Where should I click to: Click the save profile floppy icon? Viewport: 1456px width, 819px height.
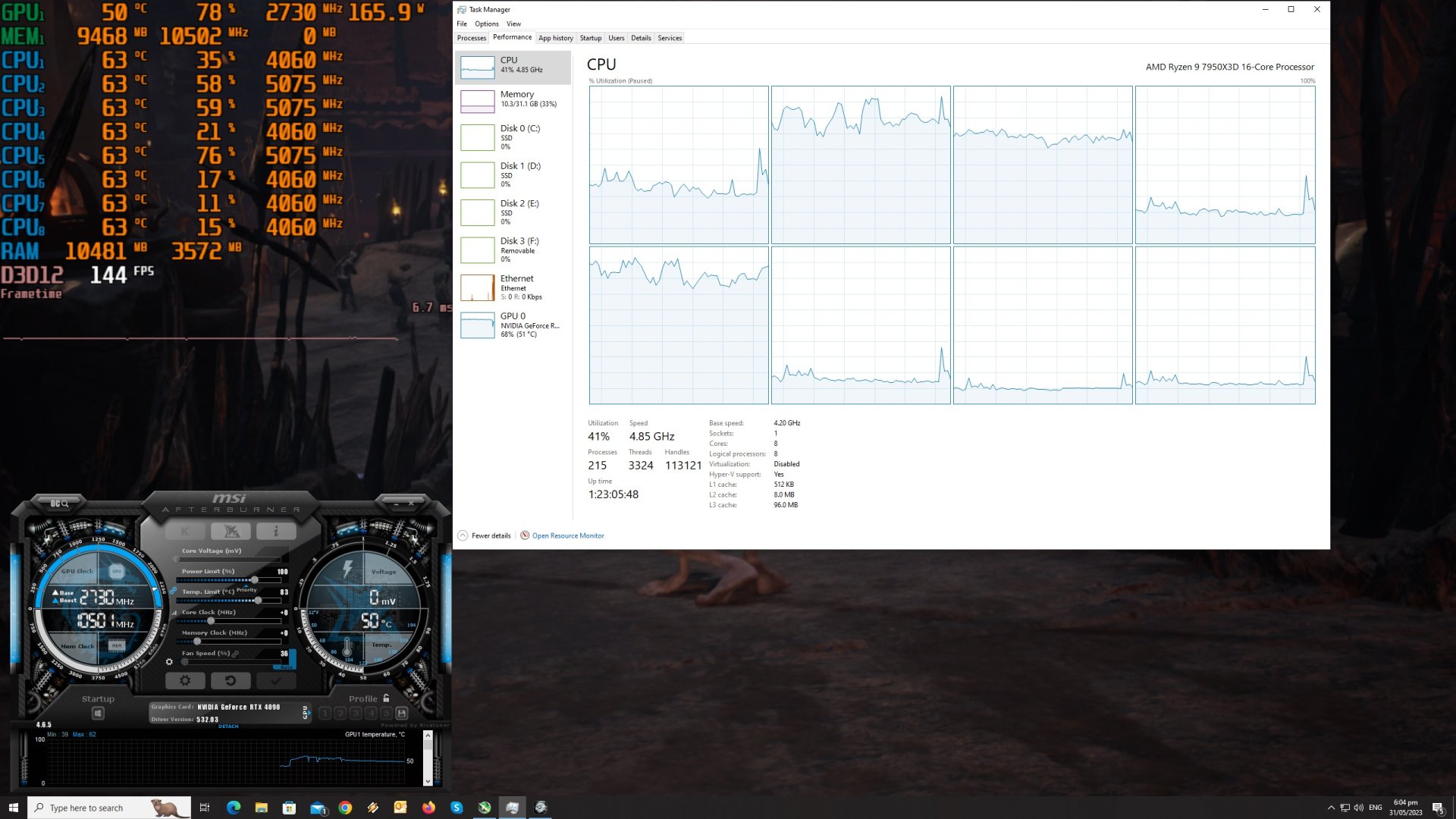tap(402, 713)
